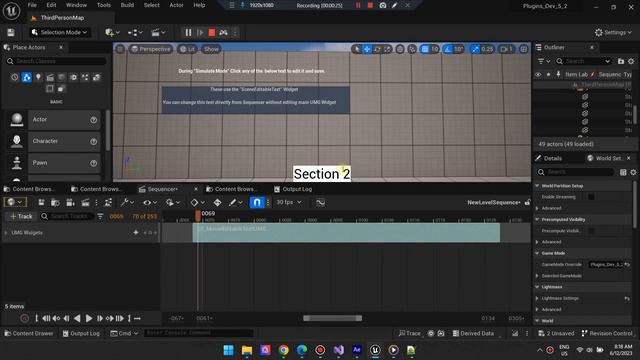Activate the viewport select arrow tool
Screen dimensions: 640x360
pyautogui.click(x=357, y=49)
